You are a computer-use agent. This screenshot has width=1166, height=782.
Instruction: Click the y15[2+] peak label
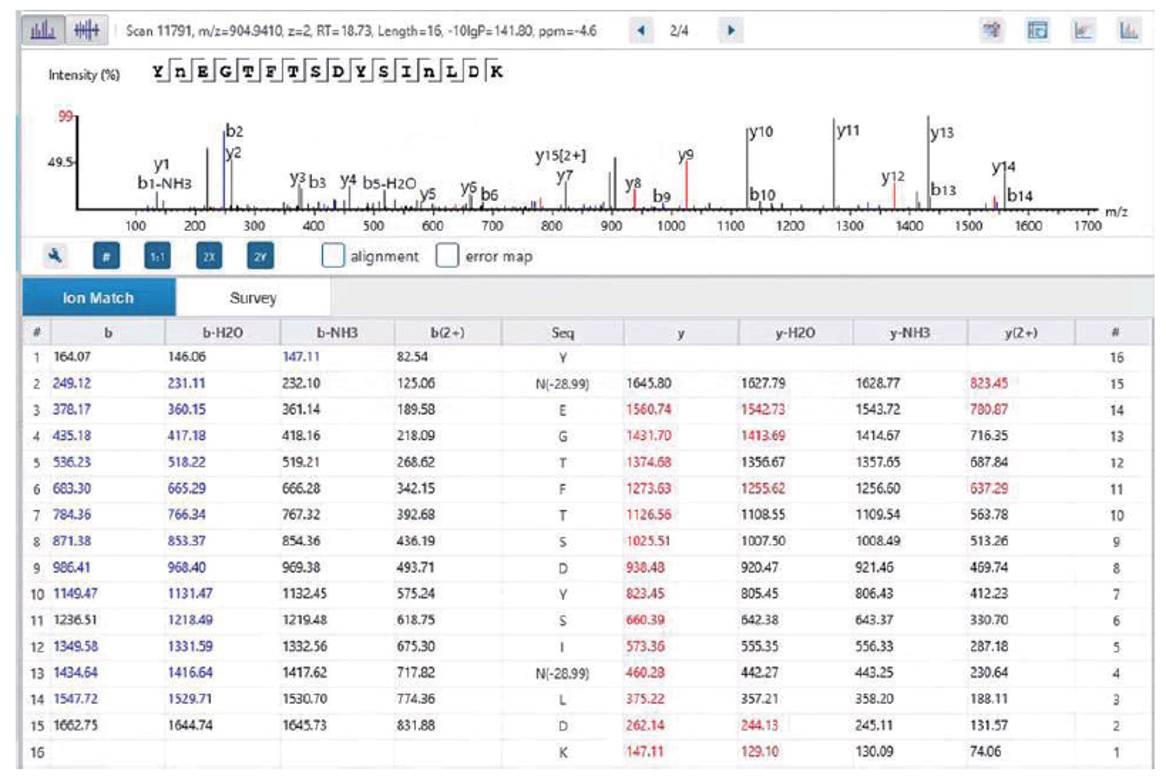(x=561, y=155)
